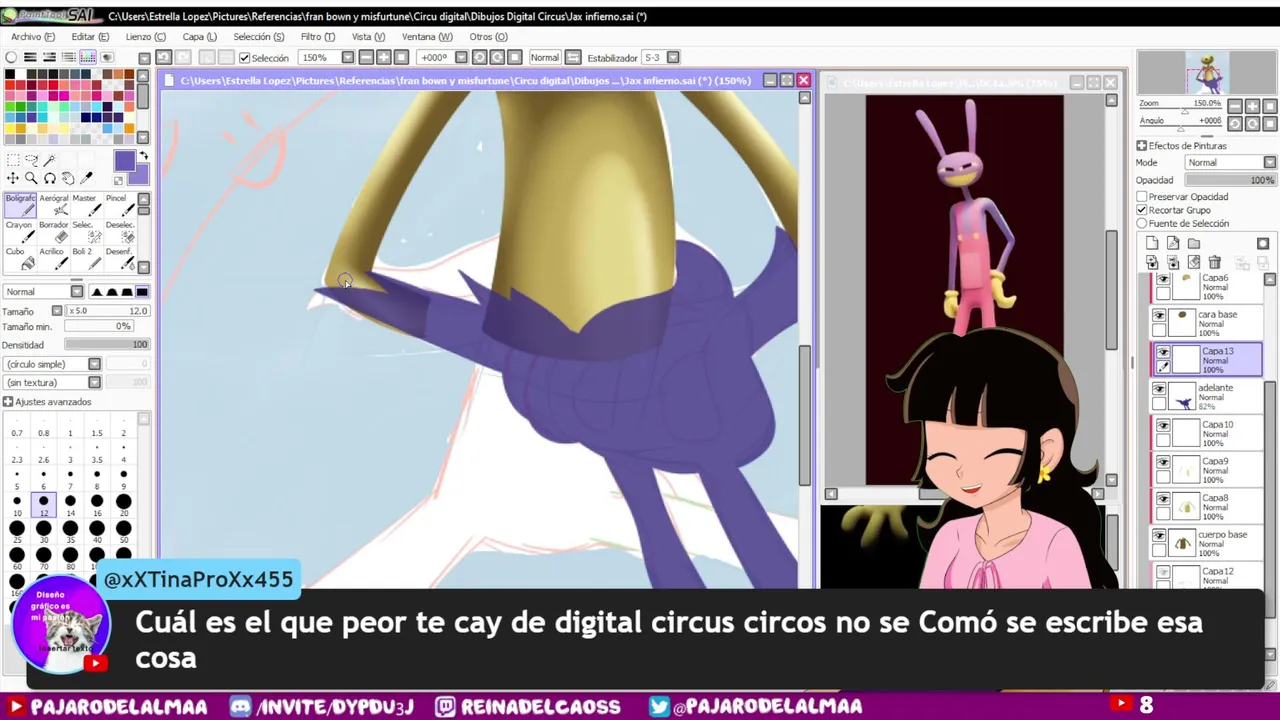Open the (círculo simple) brush shape dropdown
The image size is (1280, 720).
point(94,364)
